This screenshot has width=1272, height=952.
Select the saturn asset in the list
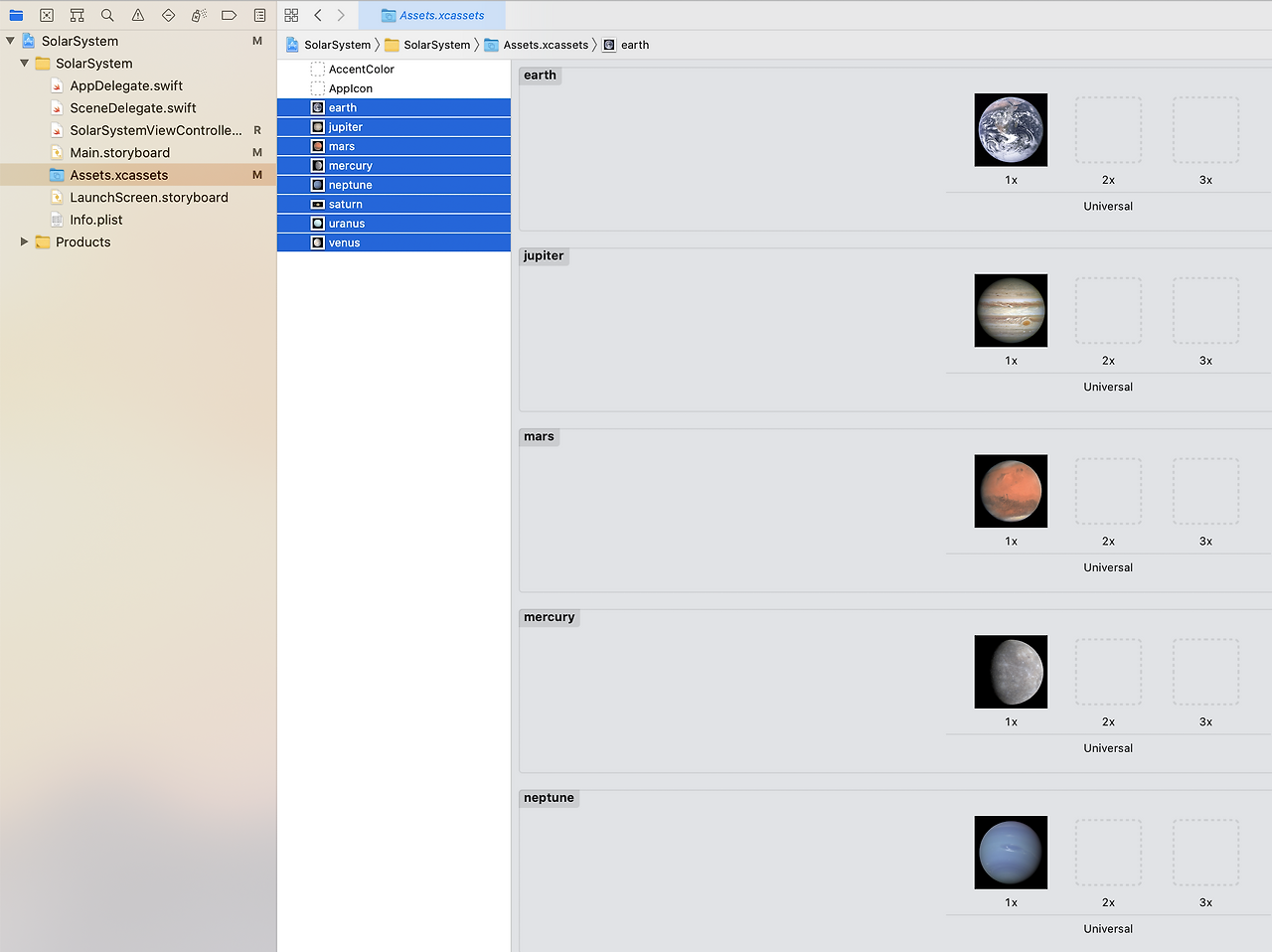click(394, 204)
